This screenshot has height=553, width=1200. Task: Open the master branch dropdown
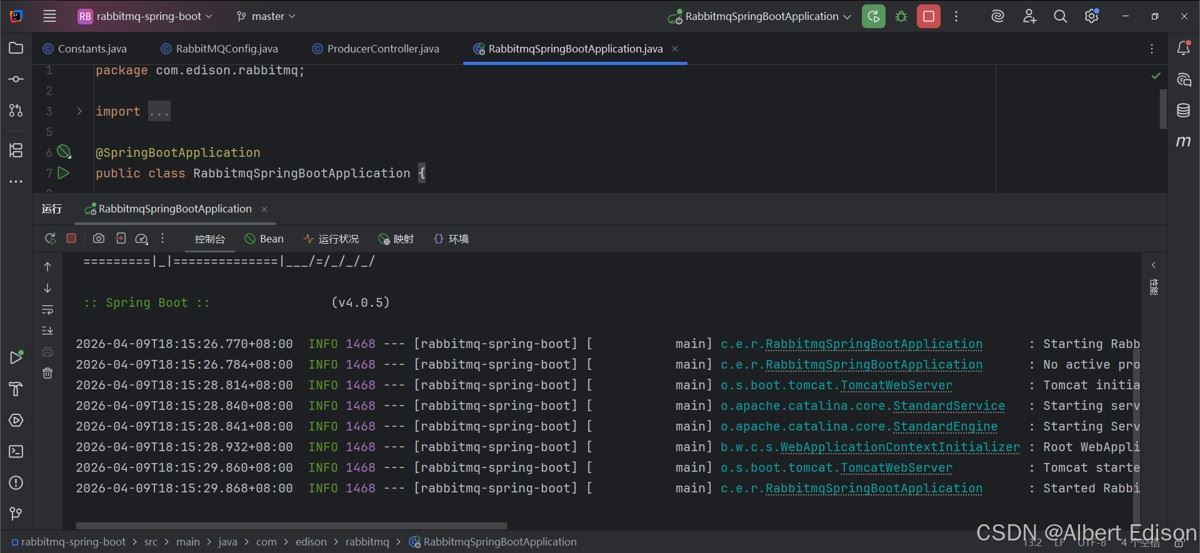[x=266, y=16]
